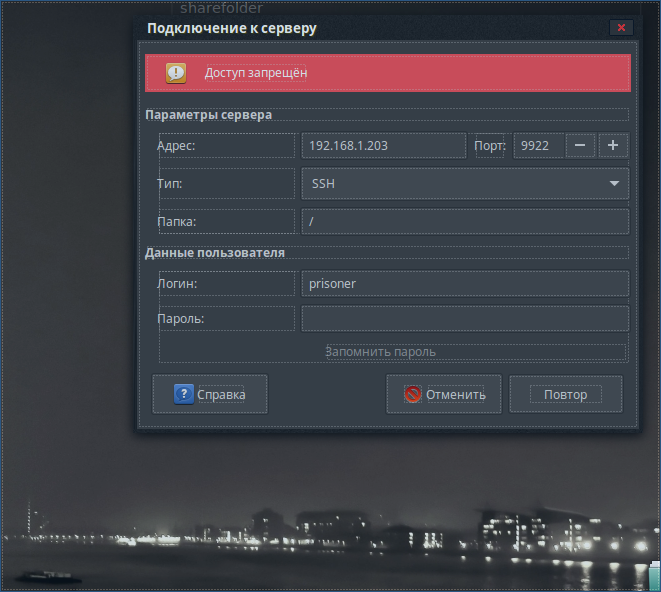
Task: Click the warning icon in the error banner
Action: (175, 73)
